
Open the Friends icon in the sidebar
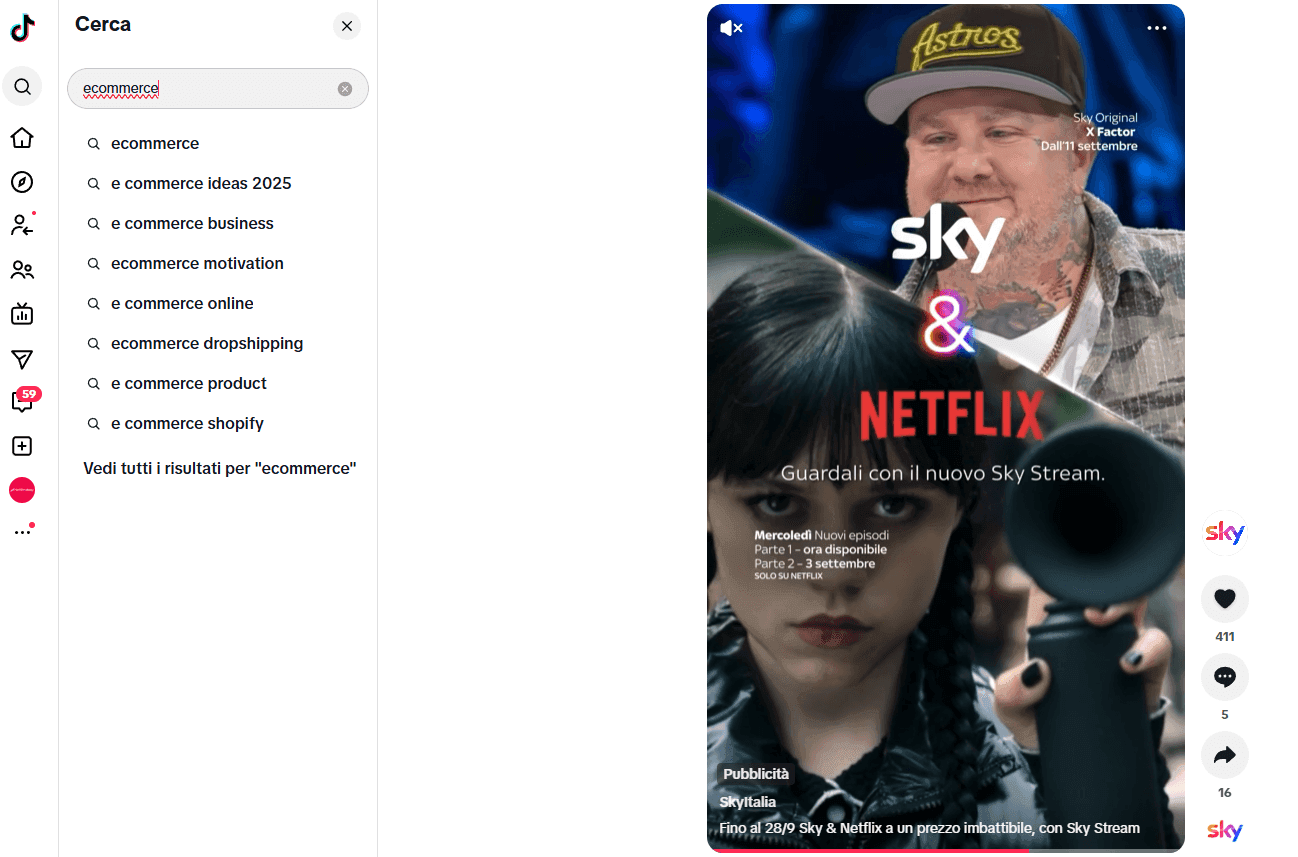(22, 270)
